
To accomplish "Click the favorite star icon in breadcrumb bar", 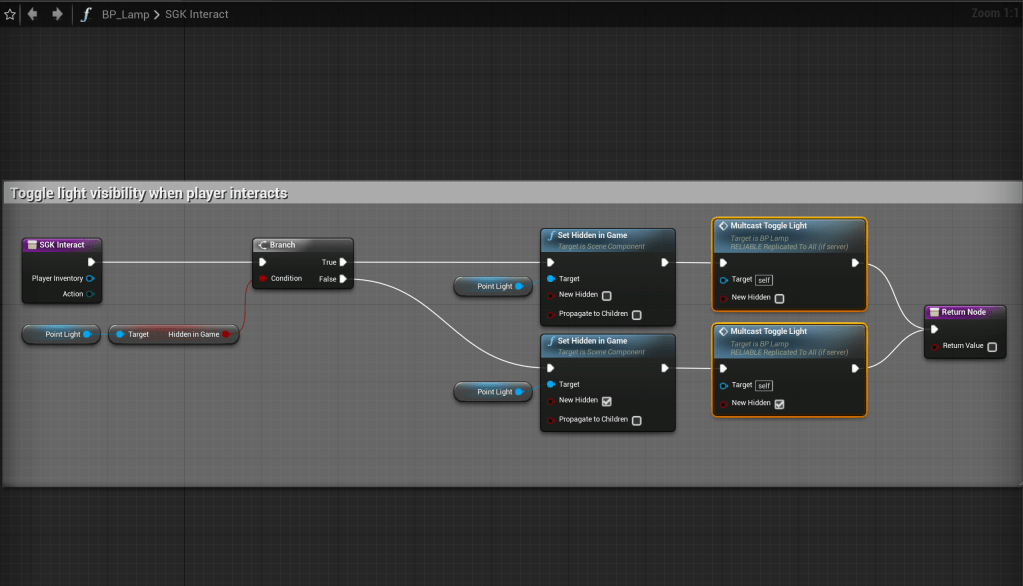I will coord(10,14).
